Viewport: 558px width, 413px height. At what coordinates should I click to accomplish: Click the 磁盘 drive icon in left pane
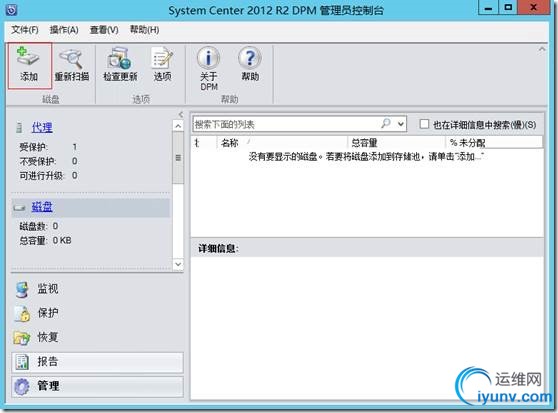click(x=20, y=207)
